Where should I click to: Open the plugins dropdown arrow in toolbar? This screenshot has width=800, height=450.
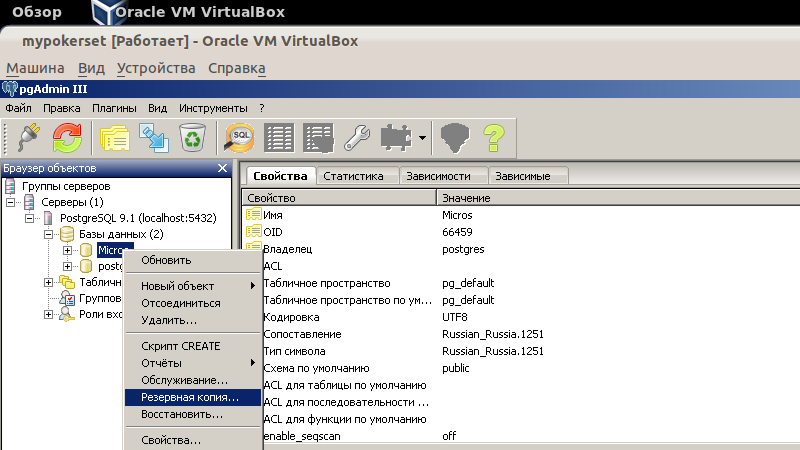(423, 138)
